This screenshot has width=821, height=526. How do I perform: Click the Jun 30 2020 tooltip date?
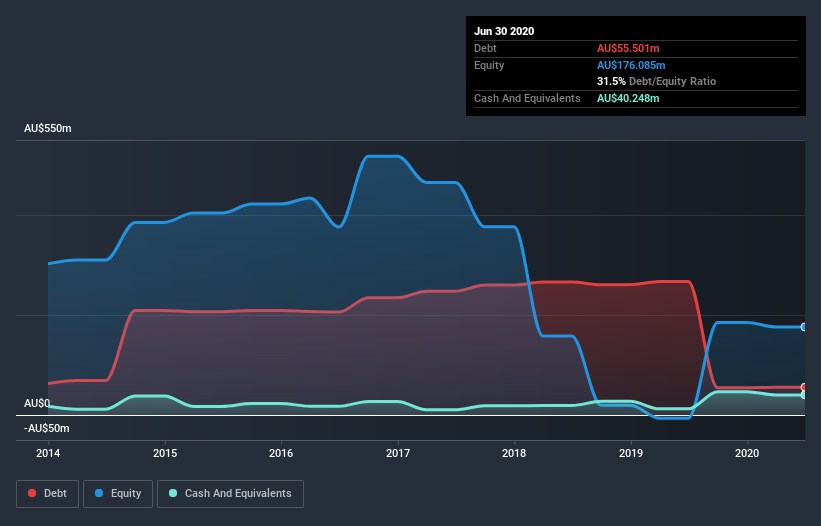tap(504, 31)
